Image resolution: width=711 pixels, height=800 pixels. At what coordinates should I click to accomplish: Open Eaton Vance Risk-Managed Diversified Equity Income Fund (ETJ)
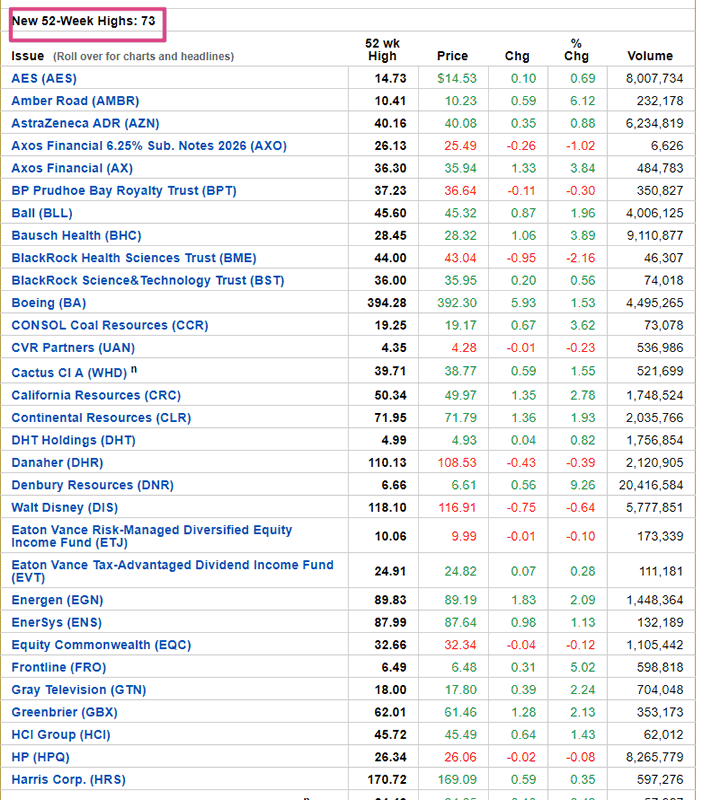pyautogui.click(x=151, y=536)
